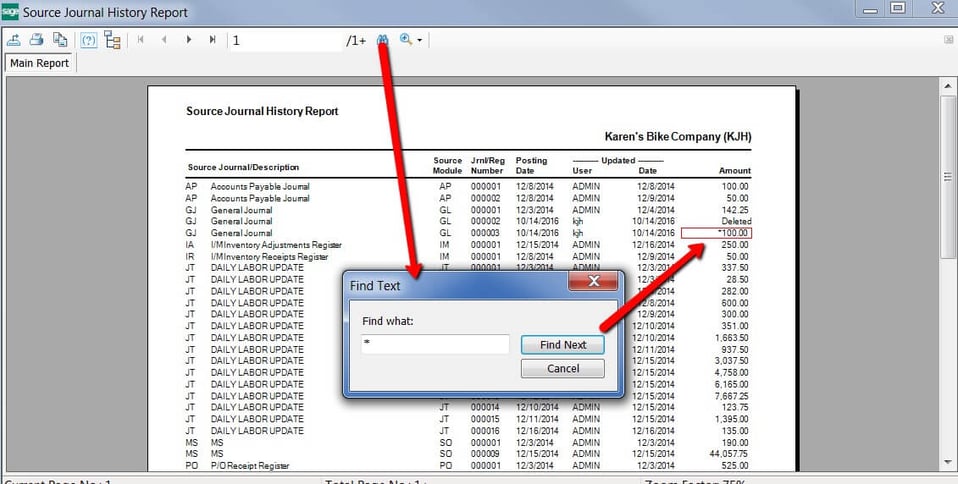
Task: Toggle the group tree icon
Action: pyautogui.click(x=111, y=40)
